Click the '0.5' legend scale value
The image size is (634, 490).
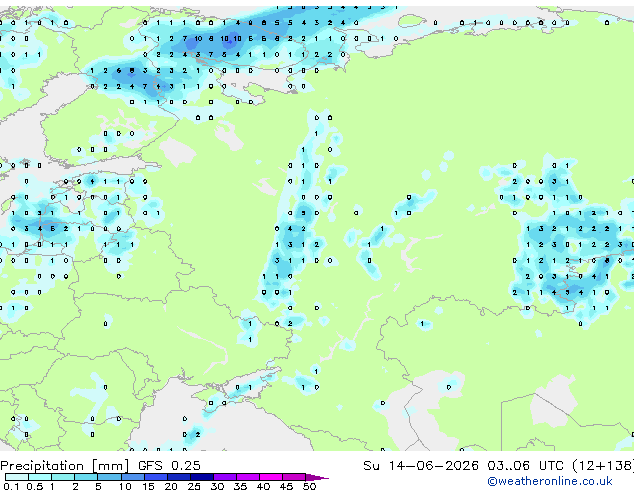[x=35, y=486]
